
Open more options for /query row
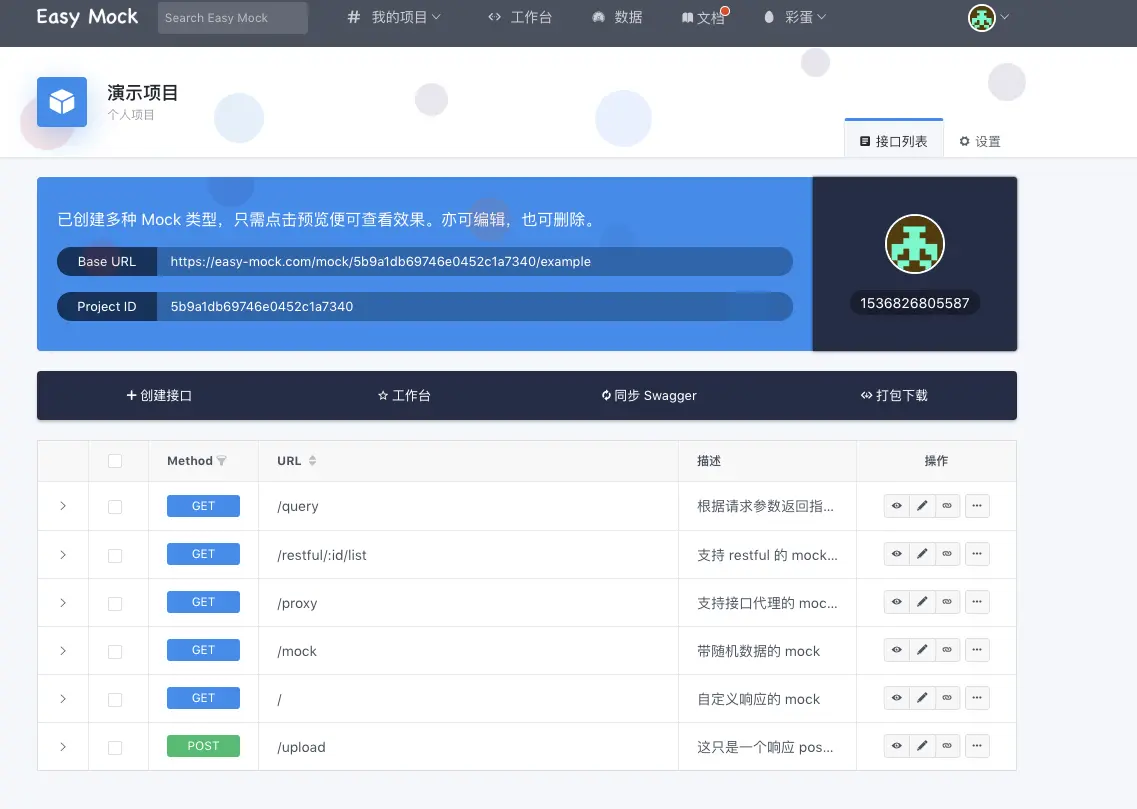point(977,506)
